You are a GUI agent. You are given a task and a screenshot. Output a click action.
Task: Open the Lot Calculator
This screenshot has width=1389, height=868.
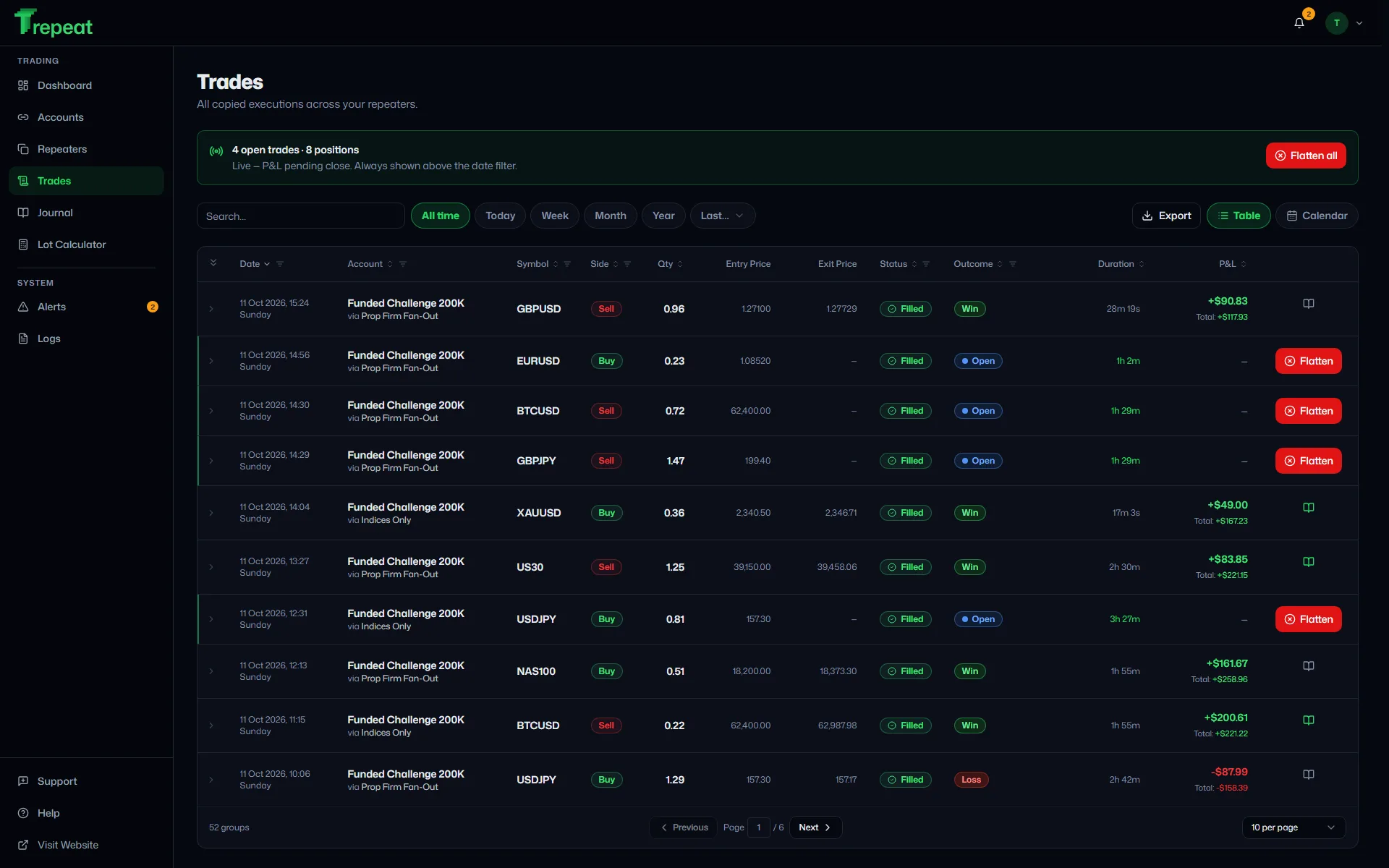[x=86, y=244]
